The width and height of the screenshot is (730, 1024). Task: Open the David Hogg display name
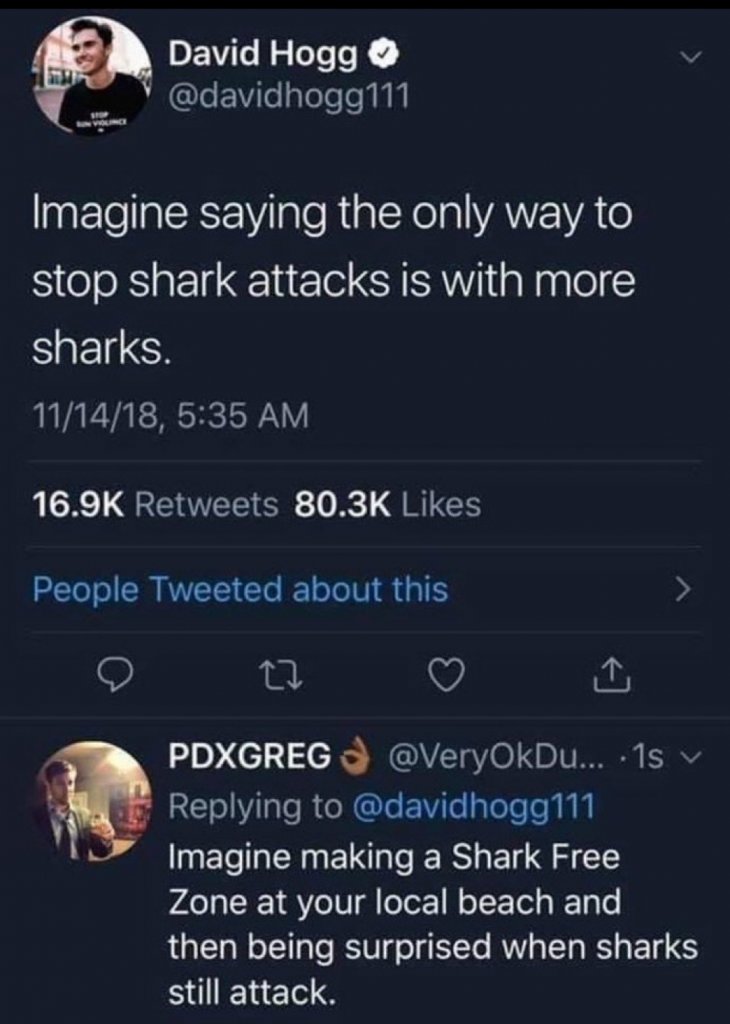pos(262,54)
